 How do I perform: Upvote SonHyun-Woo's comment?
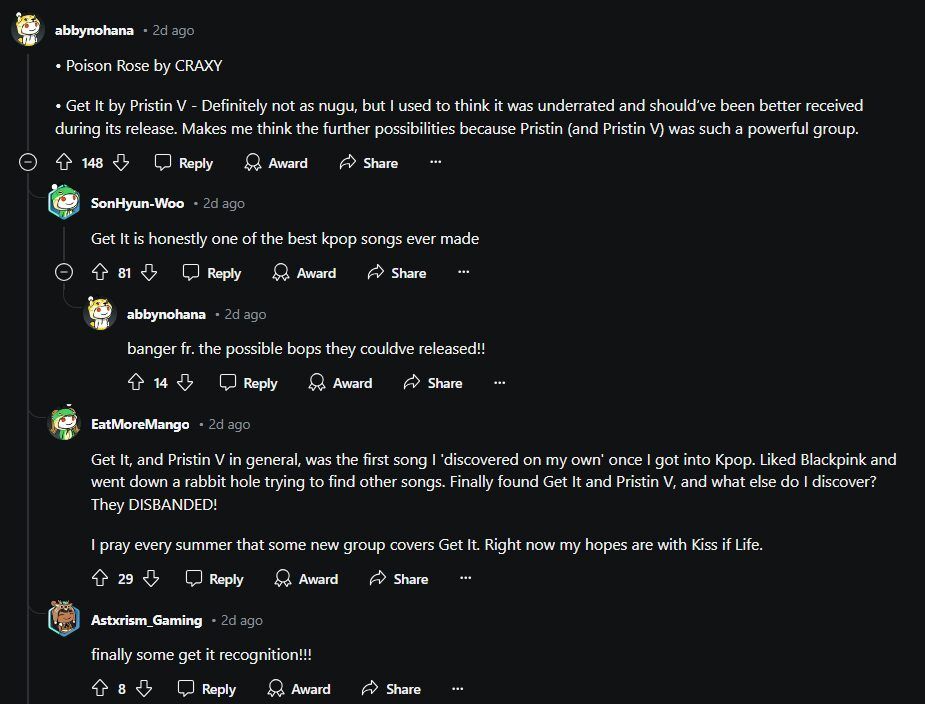click(x=99, y=273)
